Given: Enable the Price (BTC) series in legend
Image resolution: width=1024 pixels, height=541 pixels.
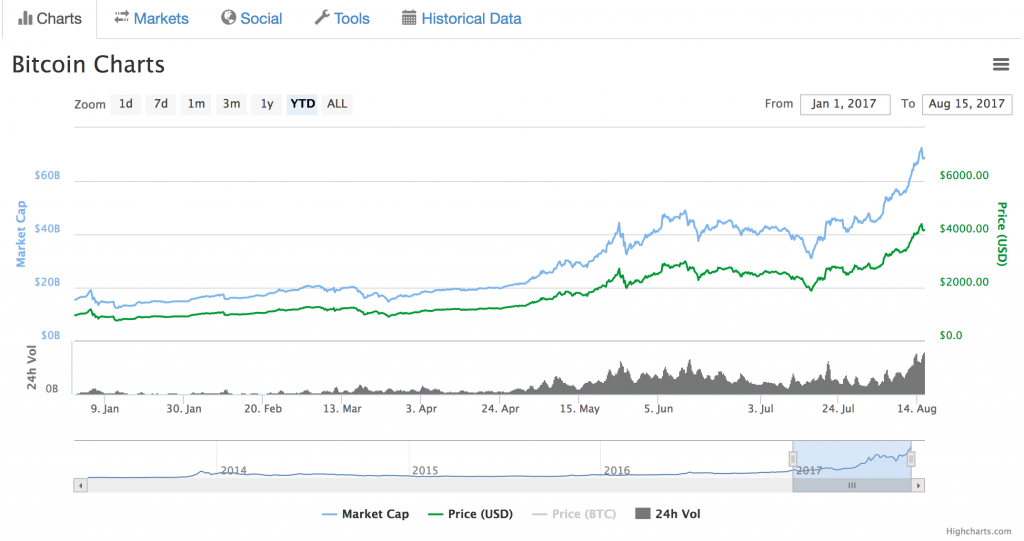Looking at the screenshot, I should [x=574, y=514].
